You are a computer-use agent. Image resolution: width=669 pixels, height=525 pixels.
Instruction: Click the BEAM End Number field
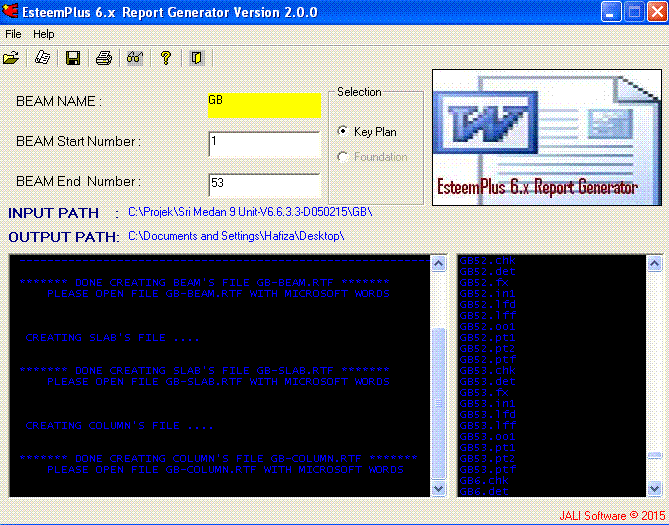[x=265, y=185]
